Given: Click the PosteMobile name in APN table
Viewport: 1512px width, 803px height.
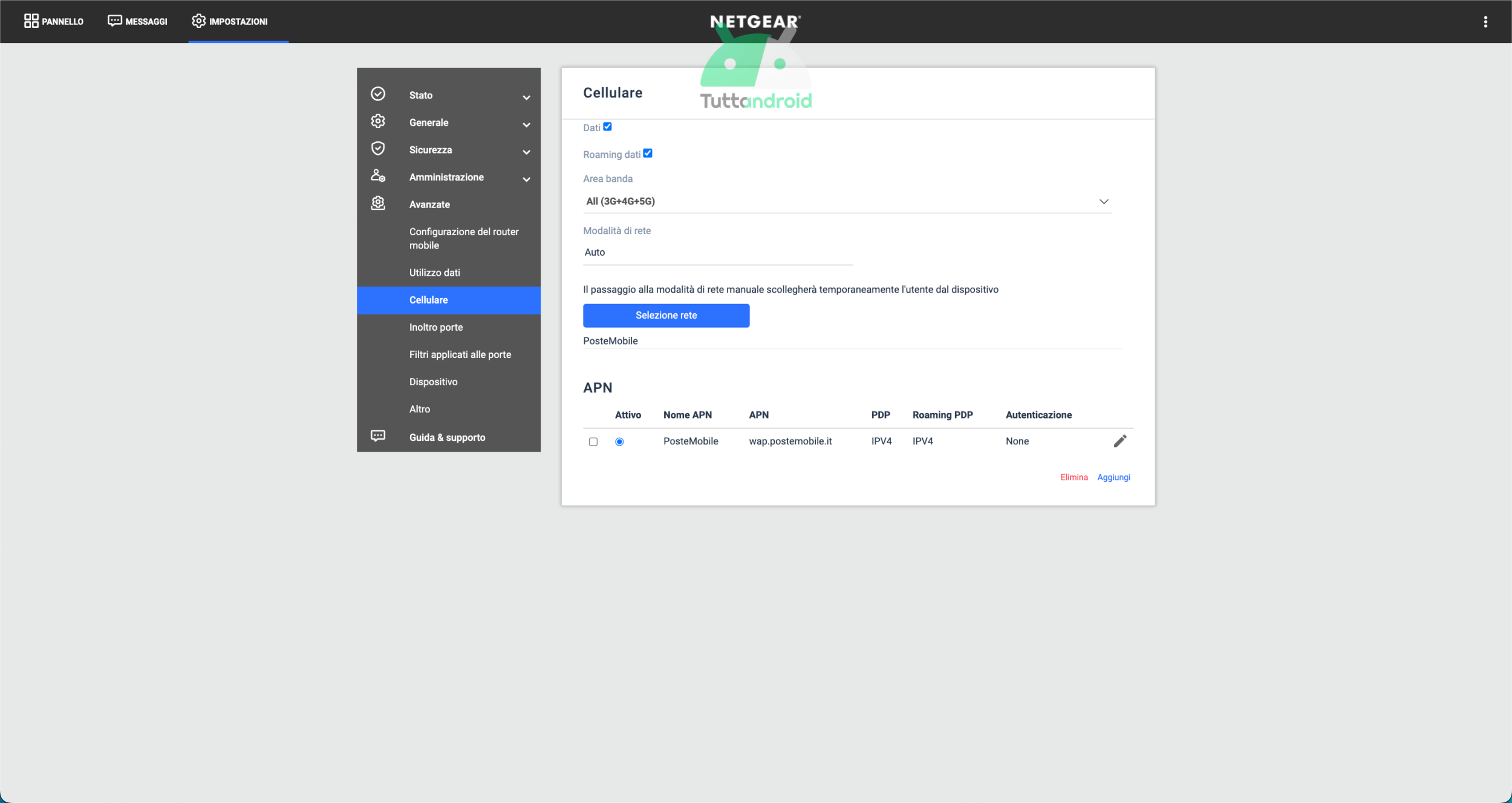Looking at the screenshot, I should tap(691, 441).
